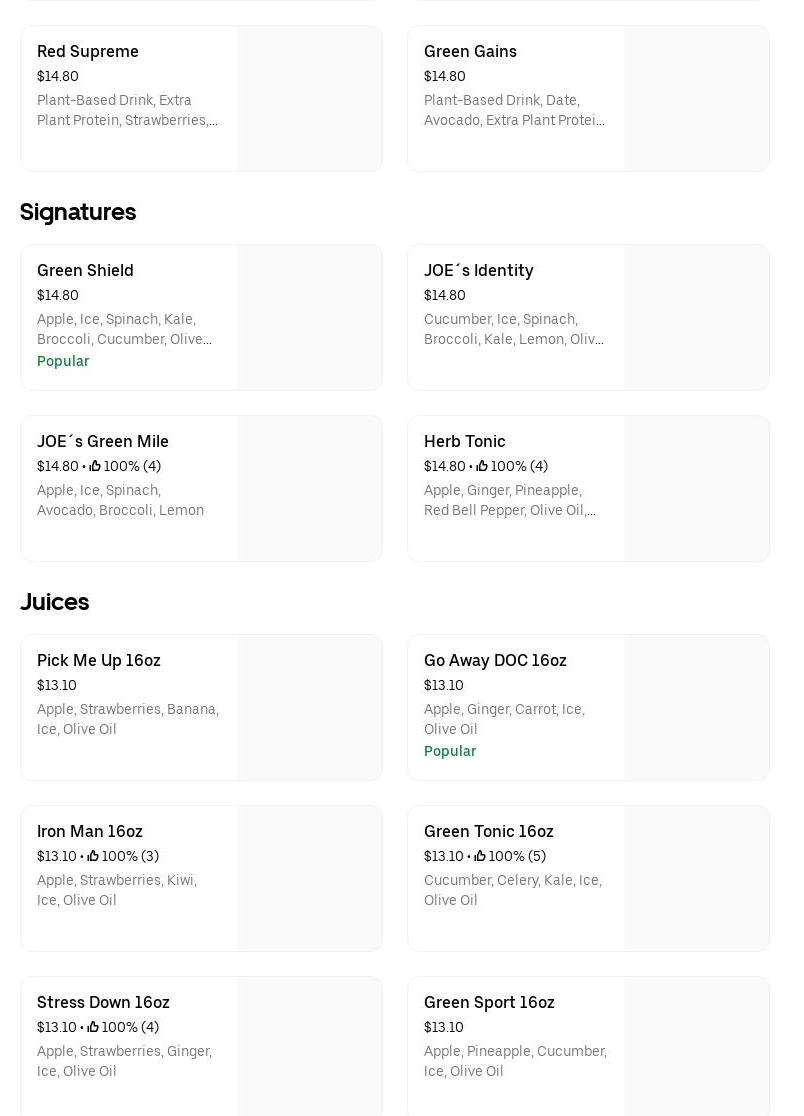This screenshot has height=1116, width=804.
Task: Click thumbs-up icon on Green Tonic 16oz
Action: coord(480,856)
